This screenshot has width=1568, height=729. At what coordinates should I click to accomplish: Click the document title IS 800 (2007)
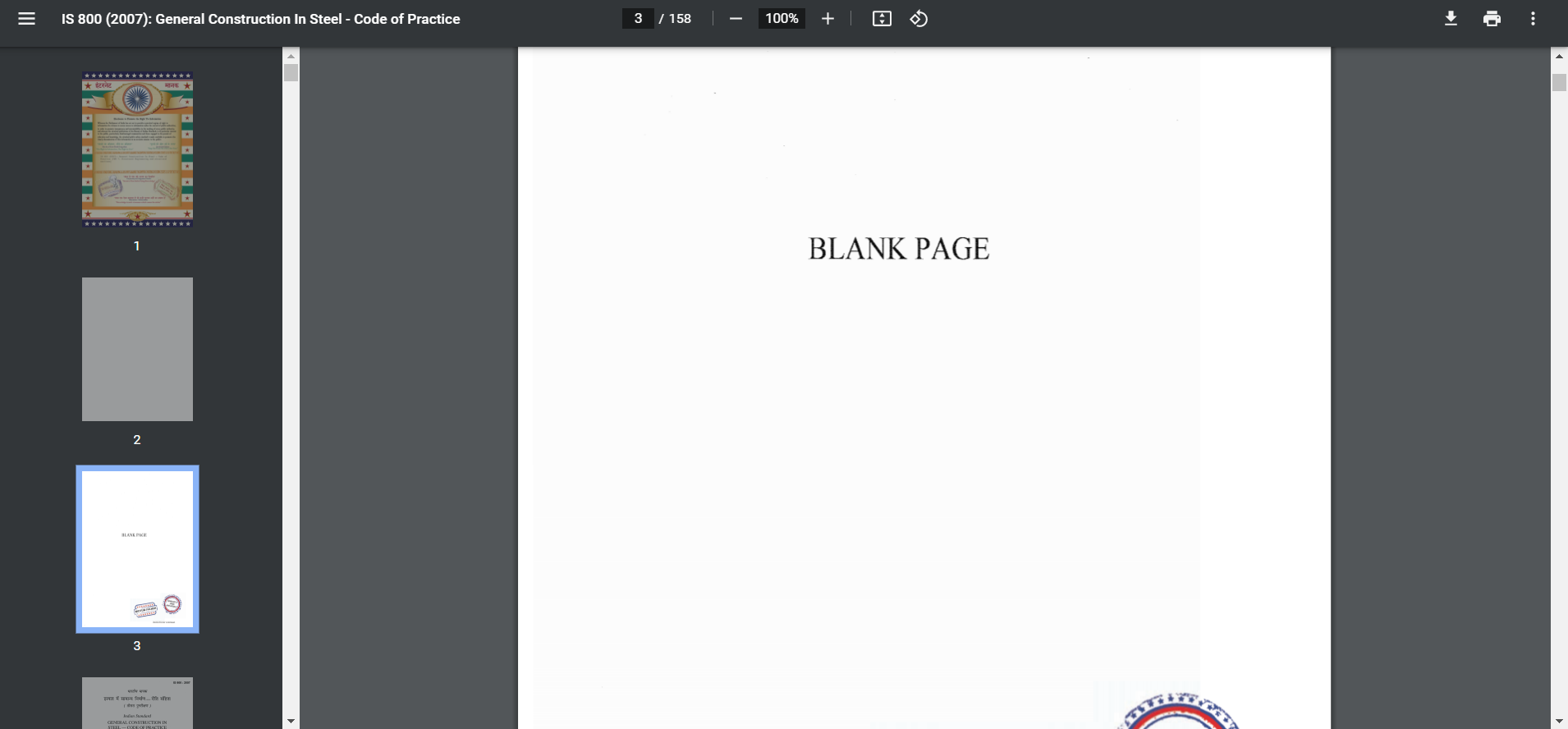(x=260, y=19)
